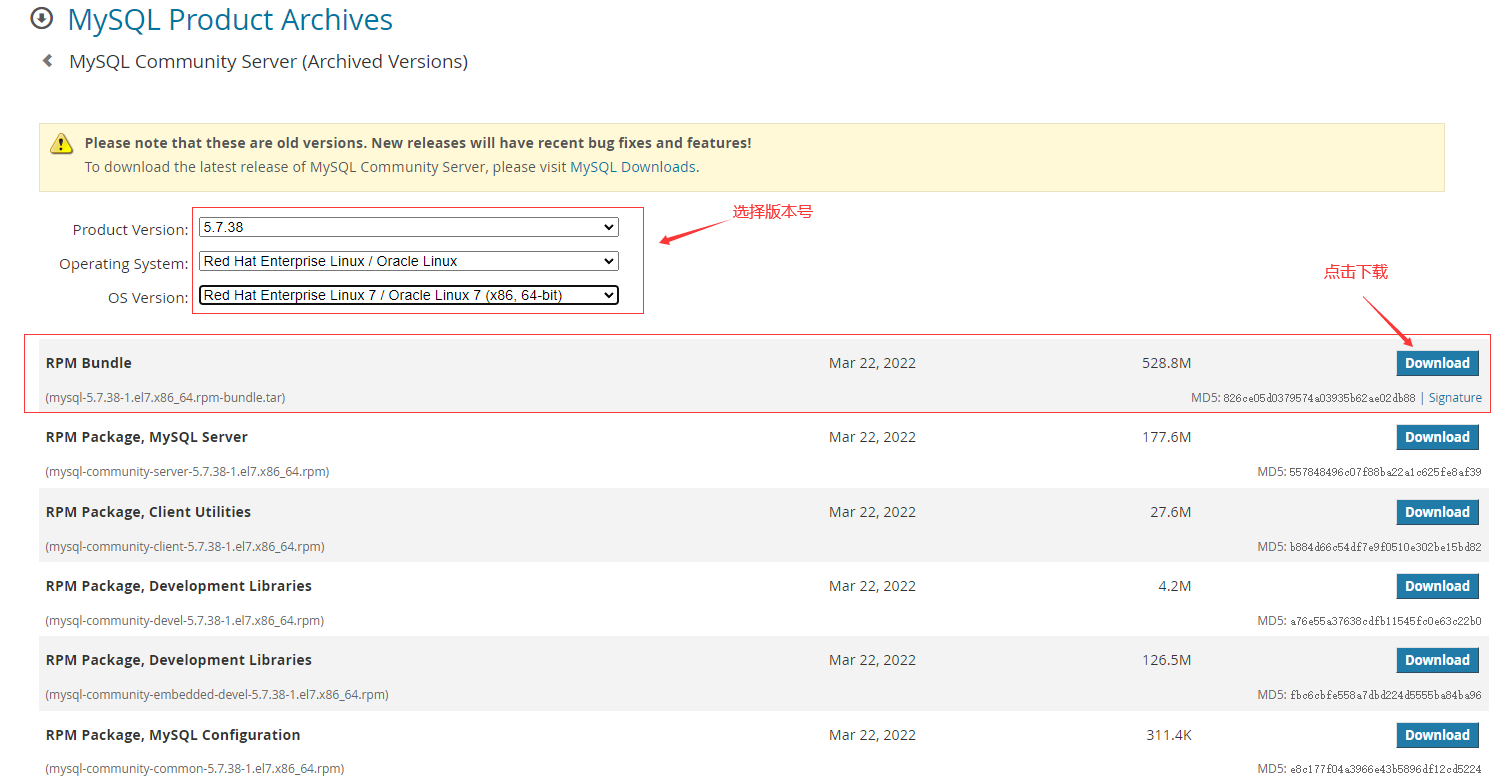Download the MySQL Server RPM package

click(x=1437, y=437)
